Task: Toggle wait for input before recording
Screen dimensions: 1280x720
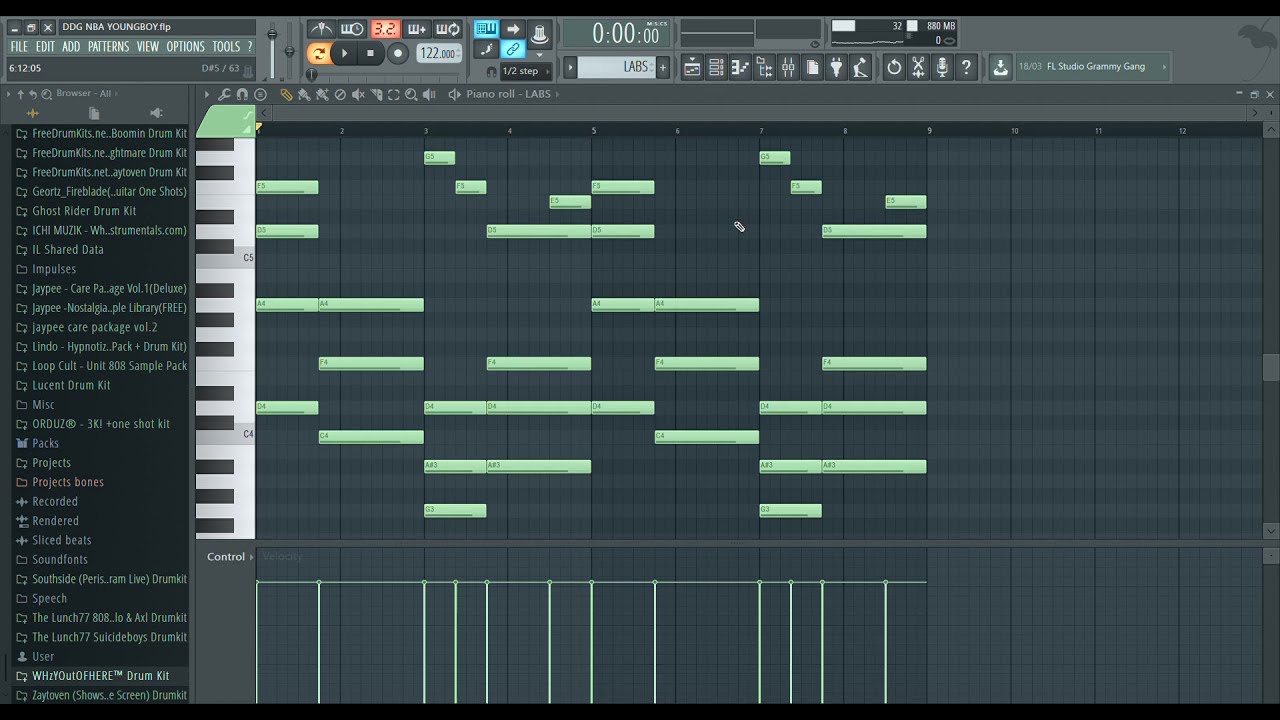Action: point(352,29)
